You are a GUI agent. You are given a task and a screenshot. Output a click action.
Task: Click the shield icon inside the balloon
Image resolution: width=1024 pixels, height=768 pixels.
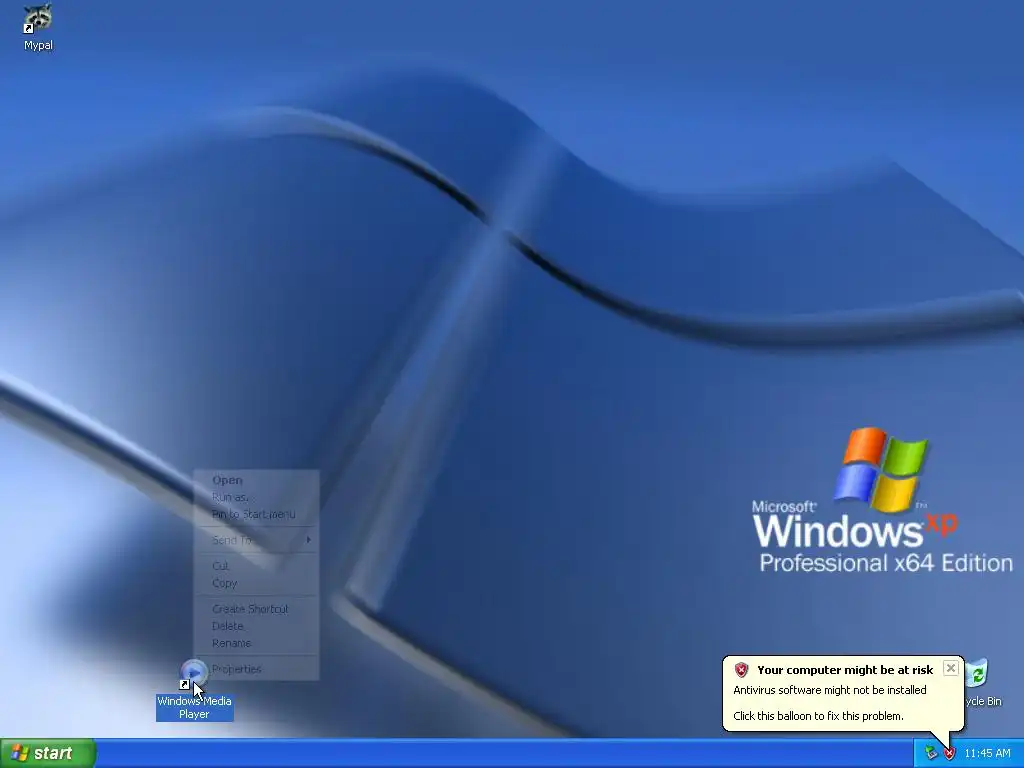[741, 670]
